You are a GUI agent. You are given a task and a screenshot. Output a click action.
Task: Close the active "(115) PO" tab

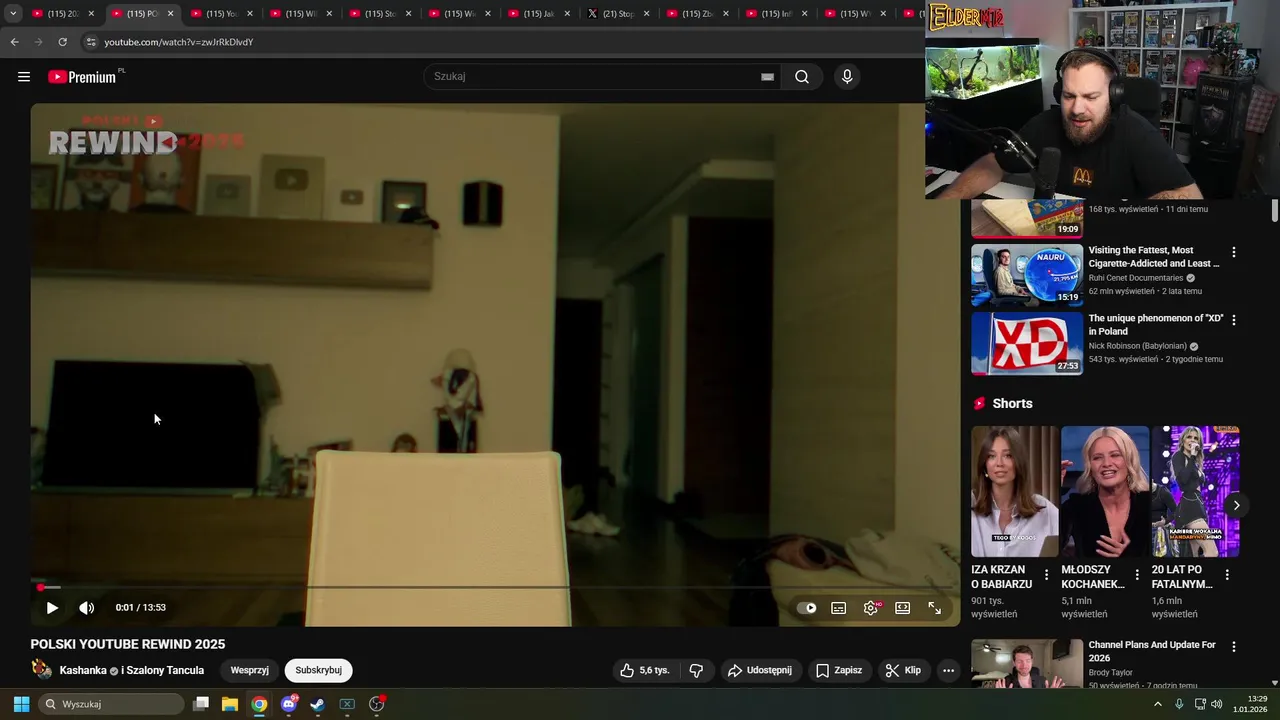tap(170, 14)
